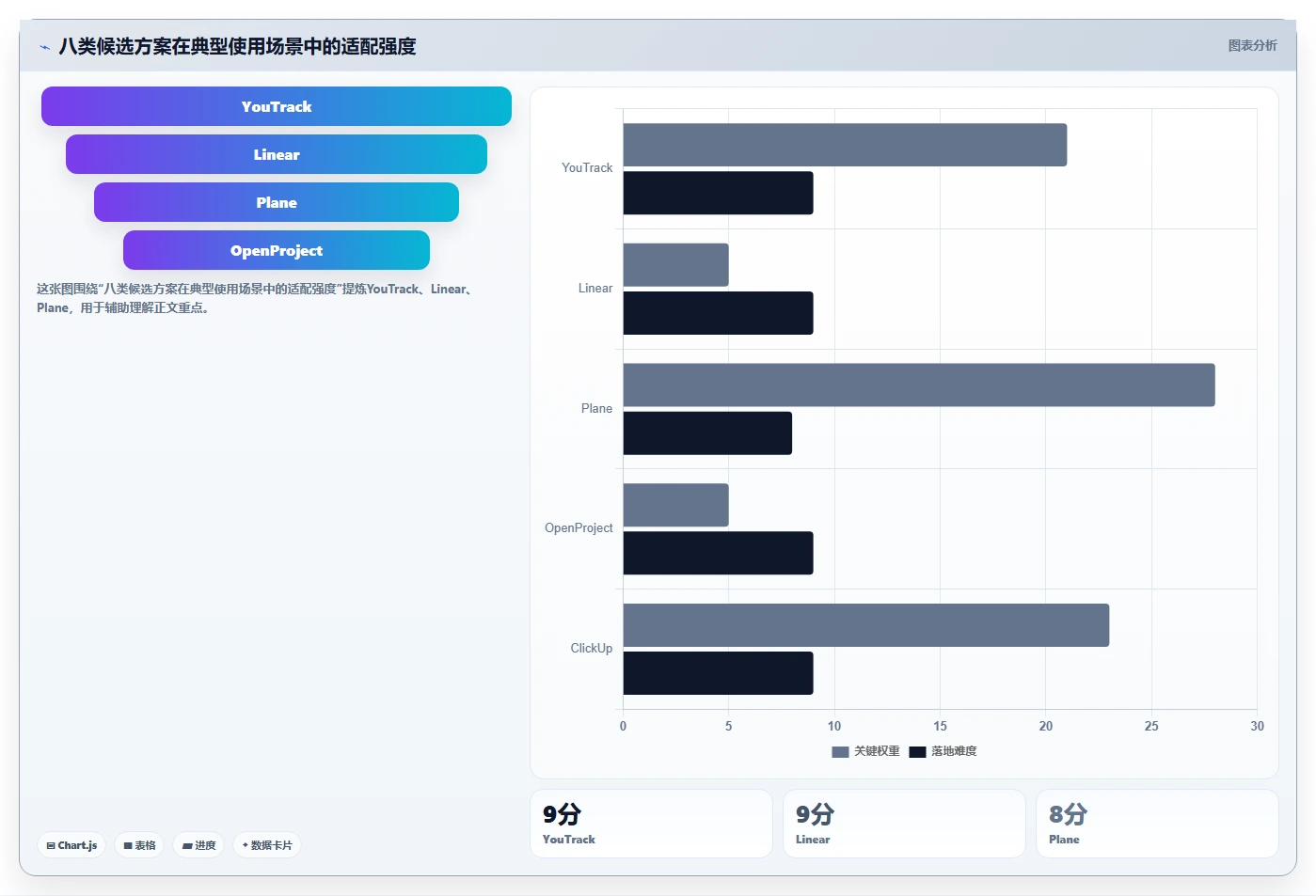
Task: Click the OpenProject 关键权重 gray bar
Action: [675, 505]
